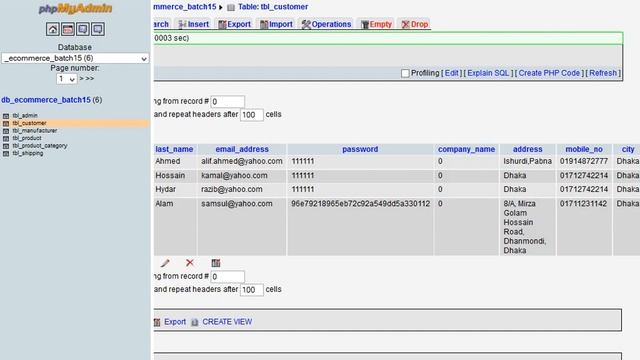Select tbl_product in the table list
This screenshot has height=360, width=640.
tap(27, 138)
